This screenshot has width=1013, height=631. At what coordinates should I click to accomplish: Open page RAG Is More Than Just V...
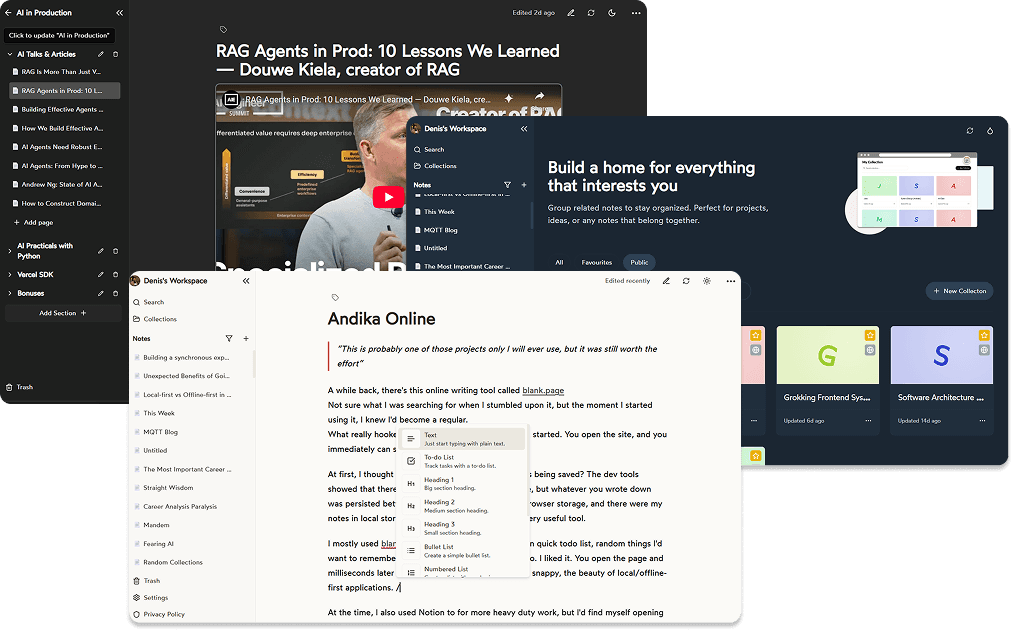coord(65,72)
